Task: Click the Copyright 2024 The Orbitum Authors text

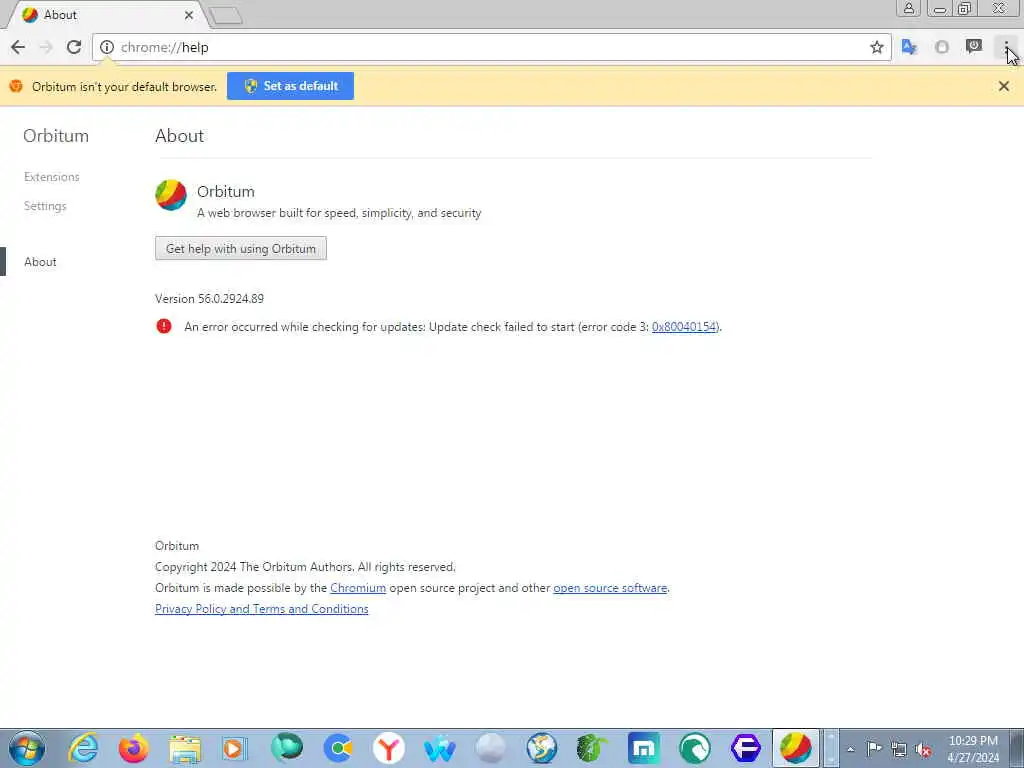Action: [305, 567]
